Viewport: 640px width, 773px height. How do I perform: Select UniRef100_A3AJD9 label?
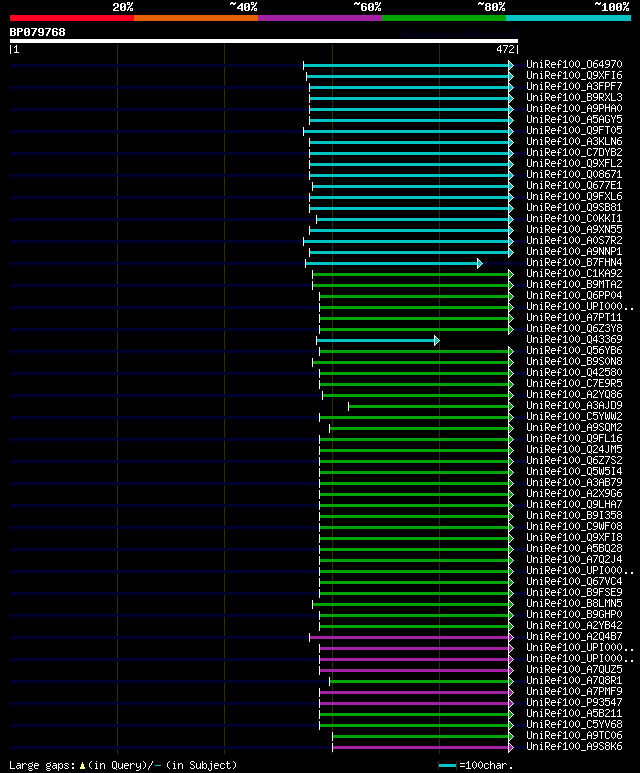[574, 406]
